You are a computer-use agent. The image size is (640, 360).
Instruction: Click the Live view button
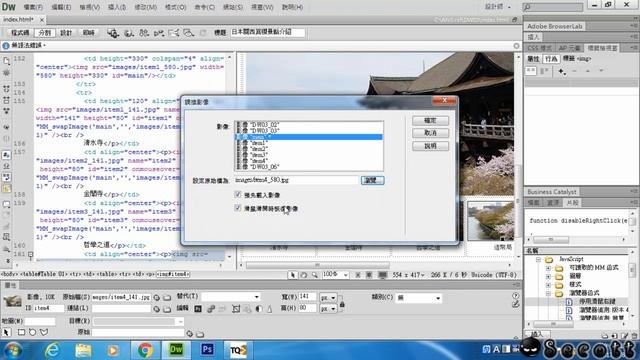pyautogui.click(x=89, y=33)
